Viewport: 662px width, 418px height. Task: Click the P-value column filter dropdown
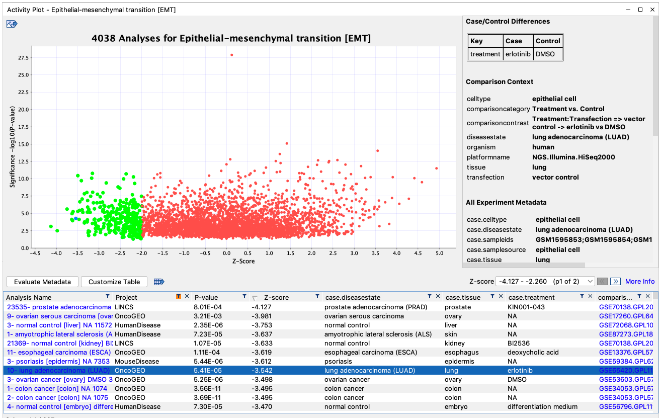[x=245, y=297]
